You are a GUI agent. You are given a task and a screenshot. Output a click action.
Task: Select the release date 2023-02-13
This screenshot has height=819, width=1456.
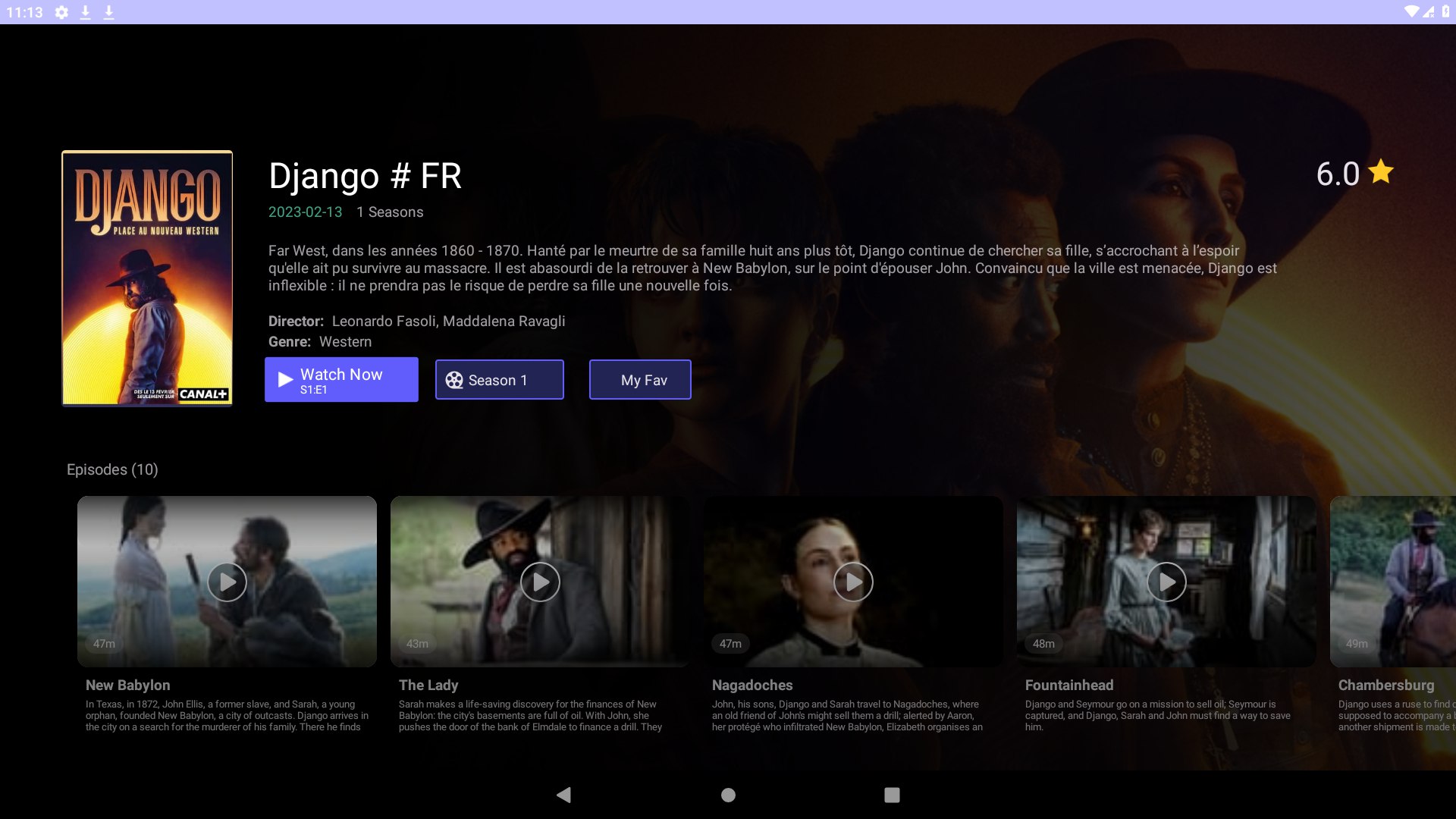(x=304, y=212)
